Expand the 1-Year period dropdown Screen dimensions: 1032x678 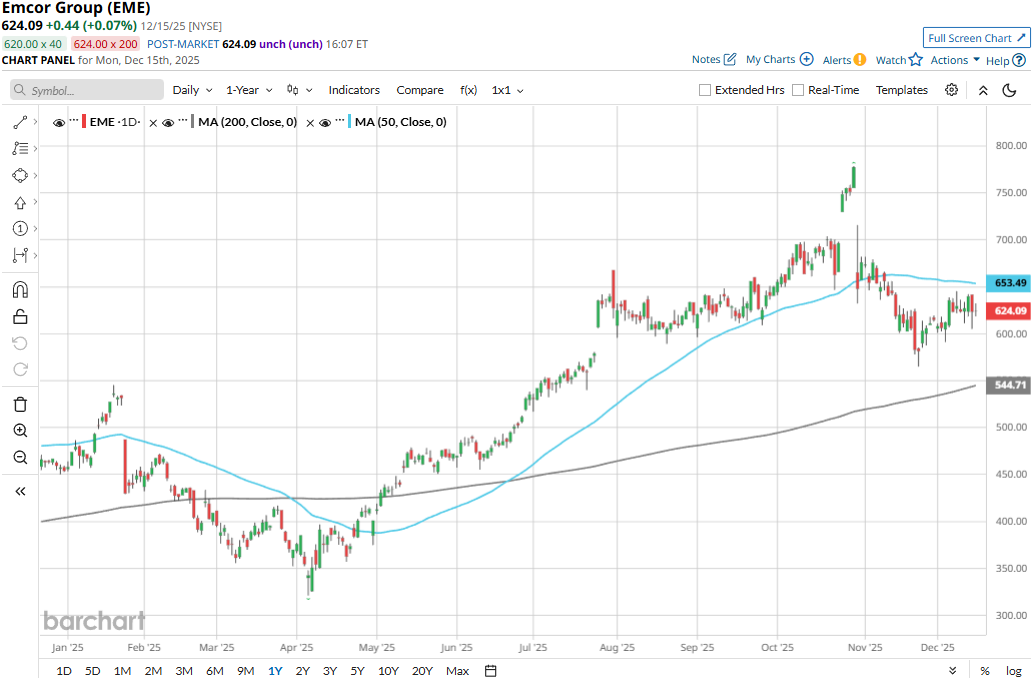(249, 90)
